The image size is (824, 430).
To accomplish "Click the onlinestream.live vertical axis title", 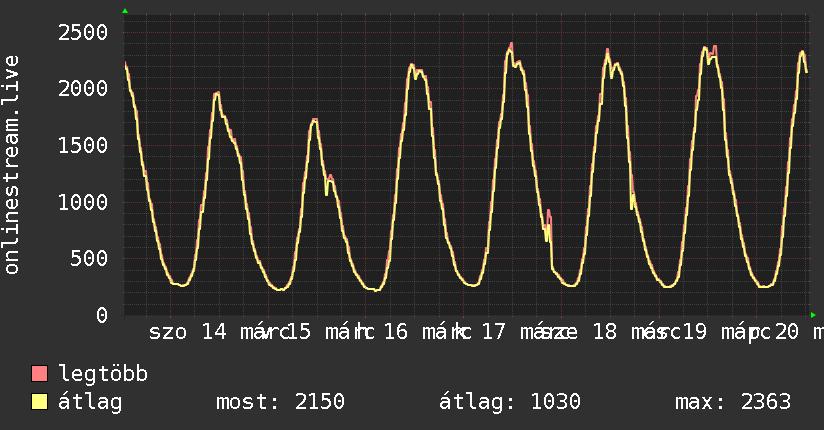I will (x=12, y=165).
